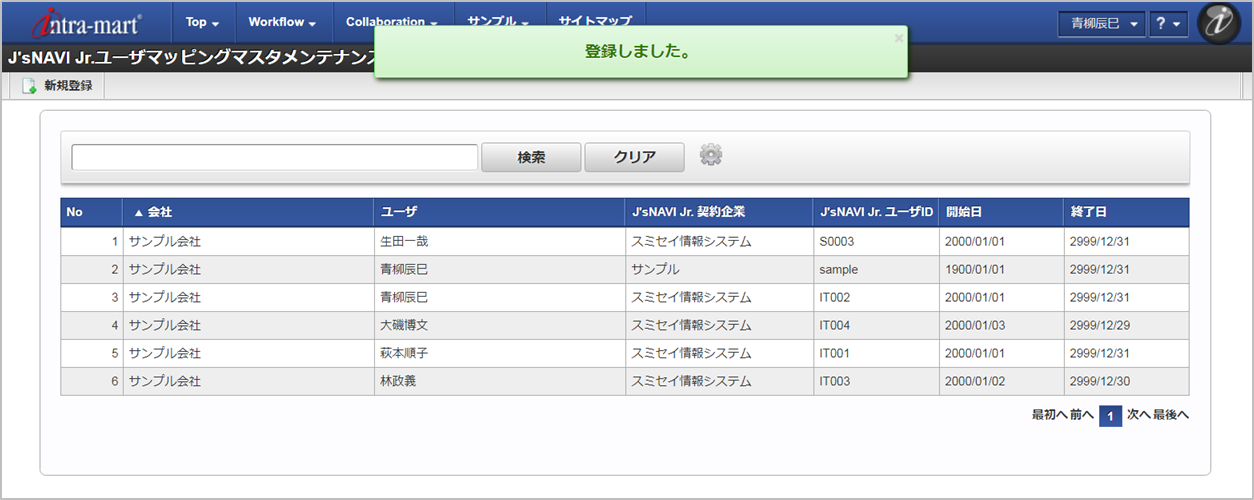Image resolution: width=1254 pixels, height=500 pixels.
Task: Go to 次へ next page link
Action: (x=1139, y=415)
